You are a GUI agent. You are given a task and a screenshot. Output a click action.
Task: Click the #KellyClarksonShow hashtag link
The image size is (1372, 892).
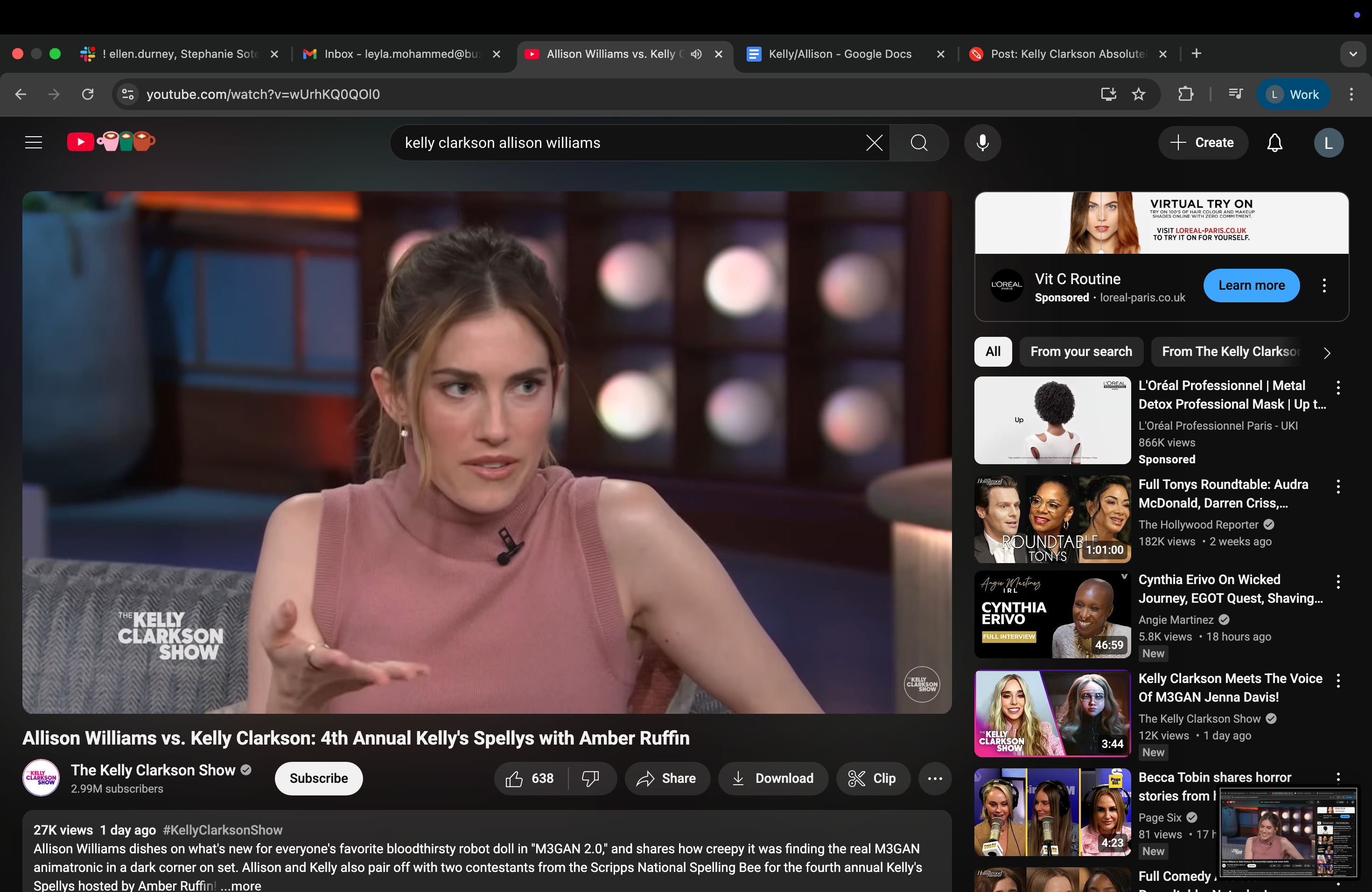(x=222, y=830)
